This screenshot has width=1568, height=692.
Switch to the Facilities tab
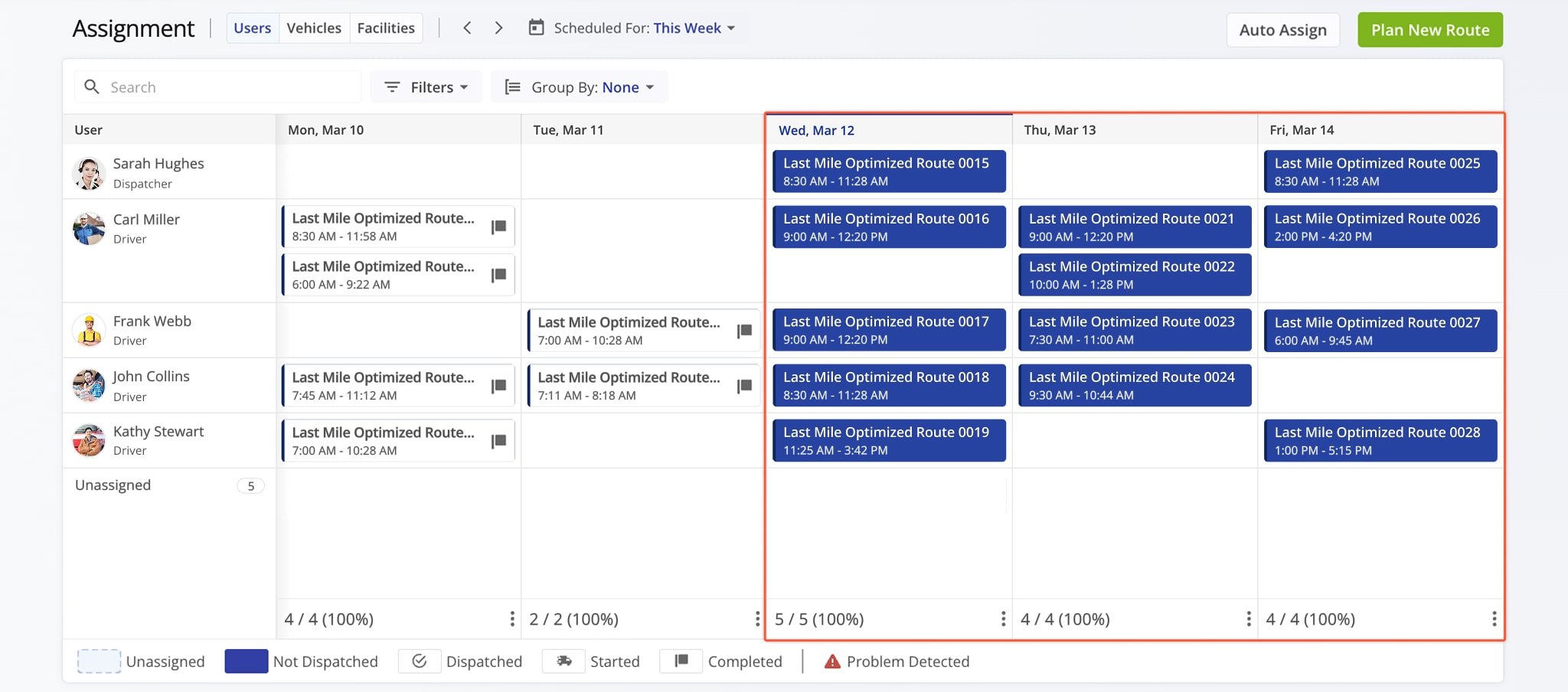(386, 28)
